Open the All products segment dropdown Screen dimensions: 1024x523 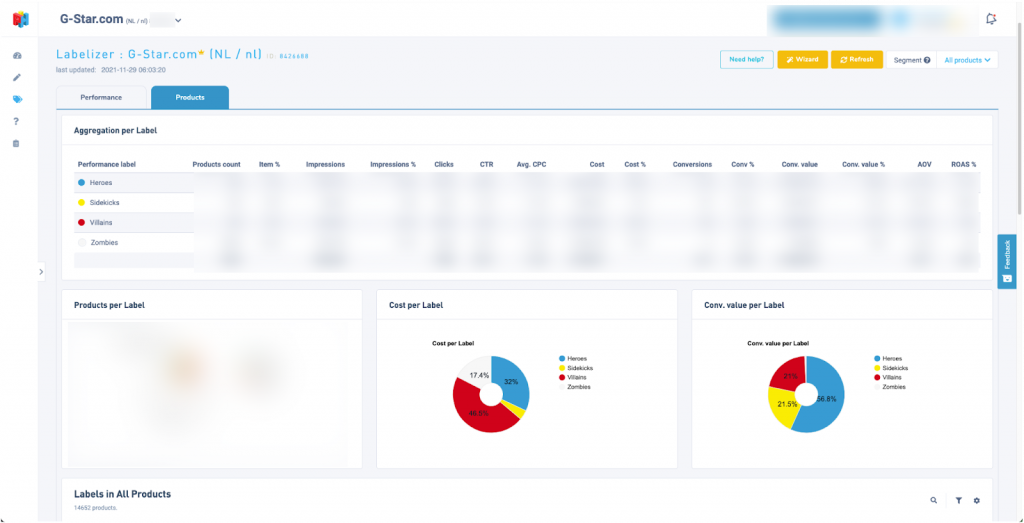pyautogui.click(x=967, y=60)
